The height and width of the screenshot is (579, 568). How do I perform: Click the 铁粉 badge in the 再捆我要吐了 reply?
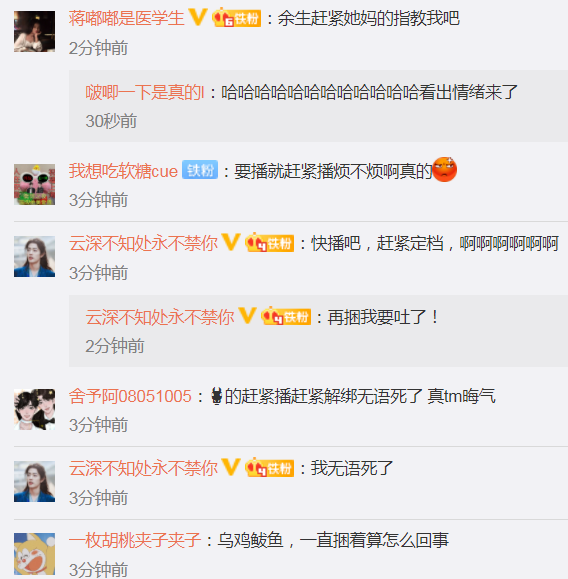coord(286,316)
